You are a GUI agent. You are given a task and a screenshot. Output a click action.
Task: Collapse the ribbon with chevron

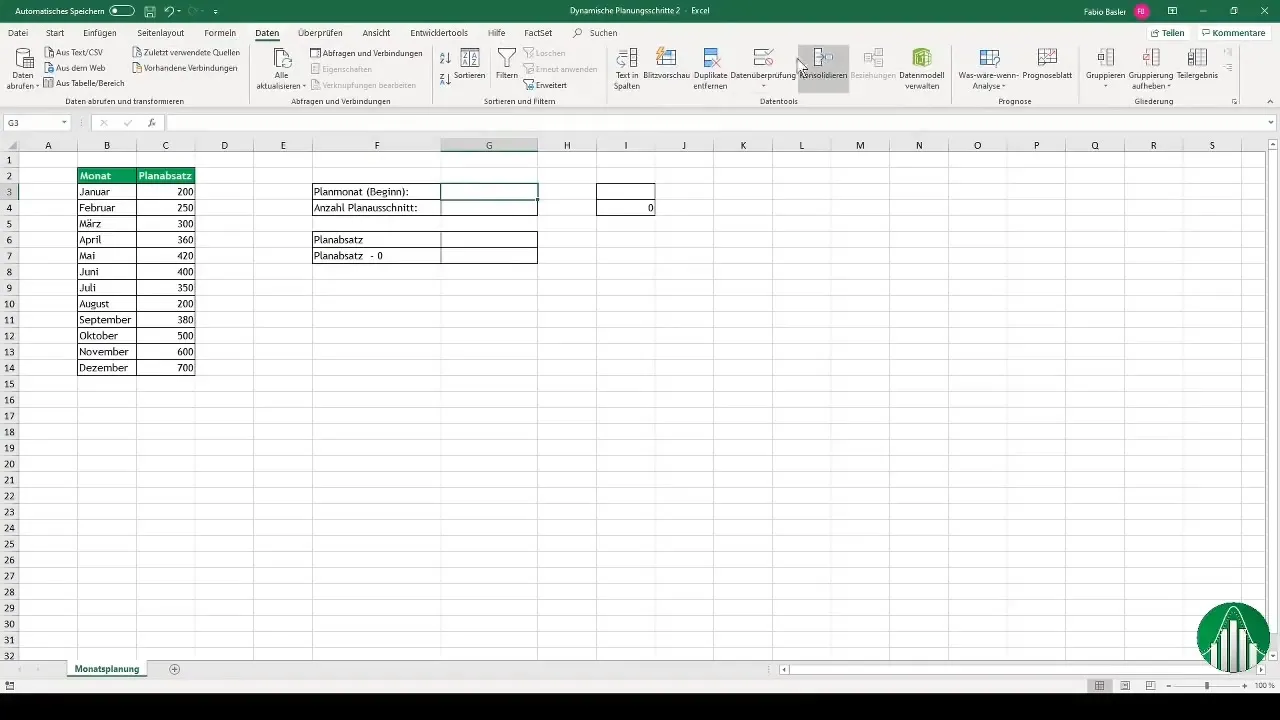click(1270, 102)
